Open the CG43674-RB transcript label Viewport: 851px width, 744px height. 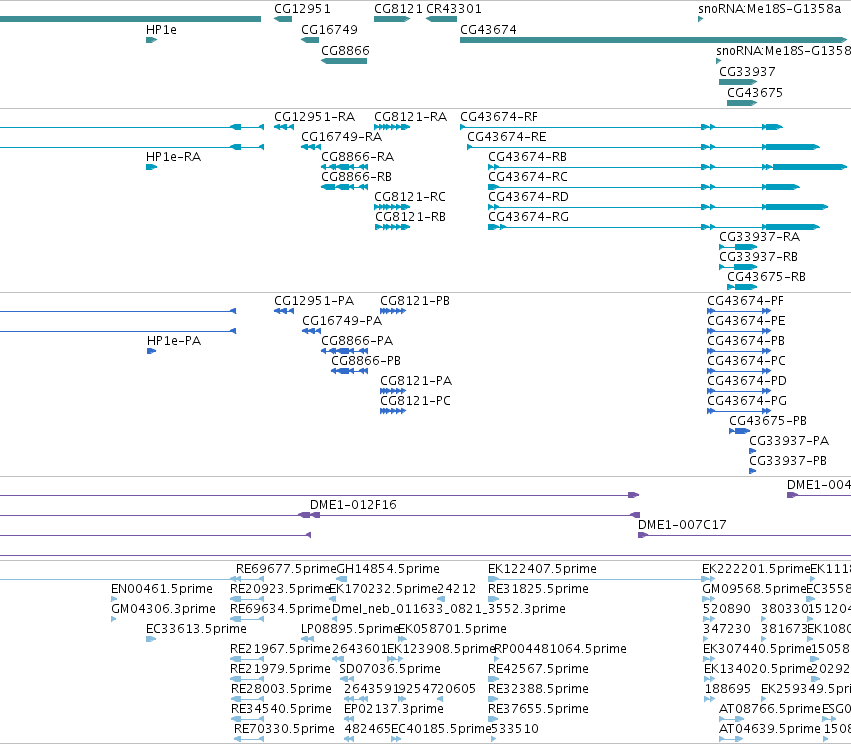pyautogui.click(x=527, y=157)
